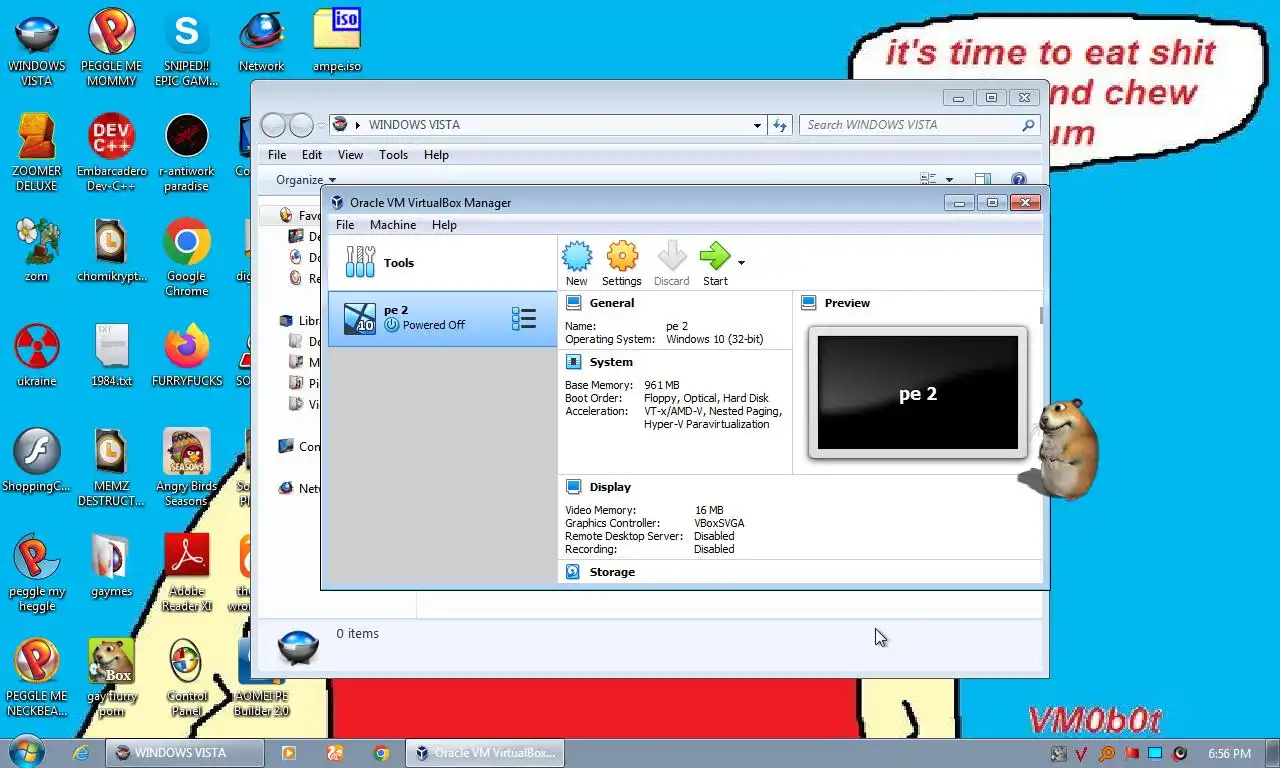Click the Storage section header
The width and height of the screenshot is (1280, 768).
(612, 572)
